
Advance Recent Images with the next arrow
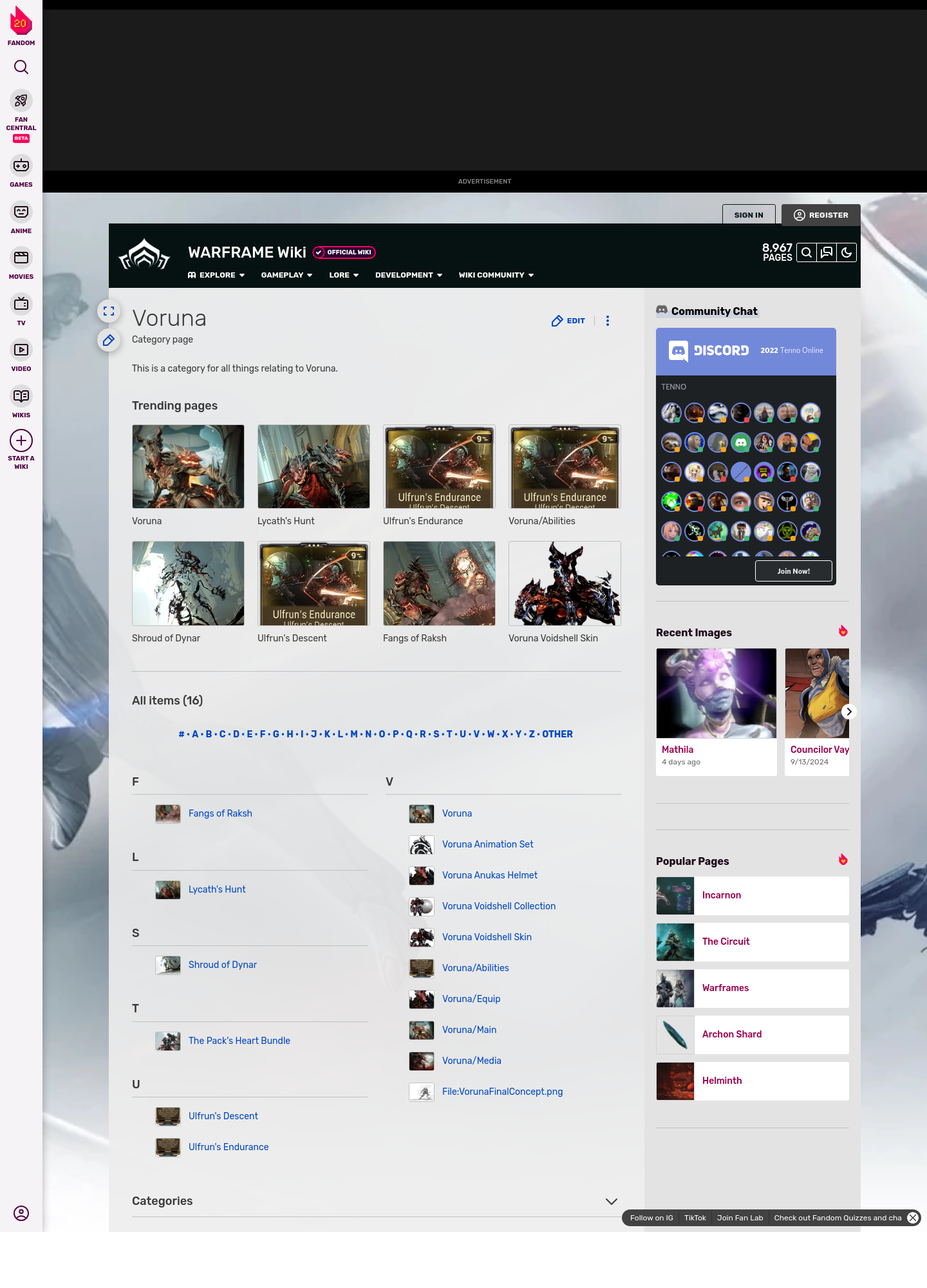tap(849, 712)
